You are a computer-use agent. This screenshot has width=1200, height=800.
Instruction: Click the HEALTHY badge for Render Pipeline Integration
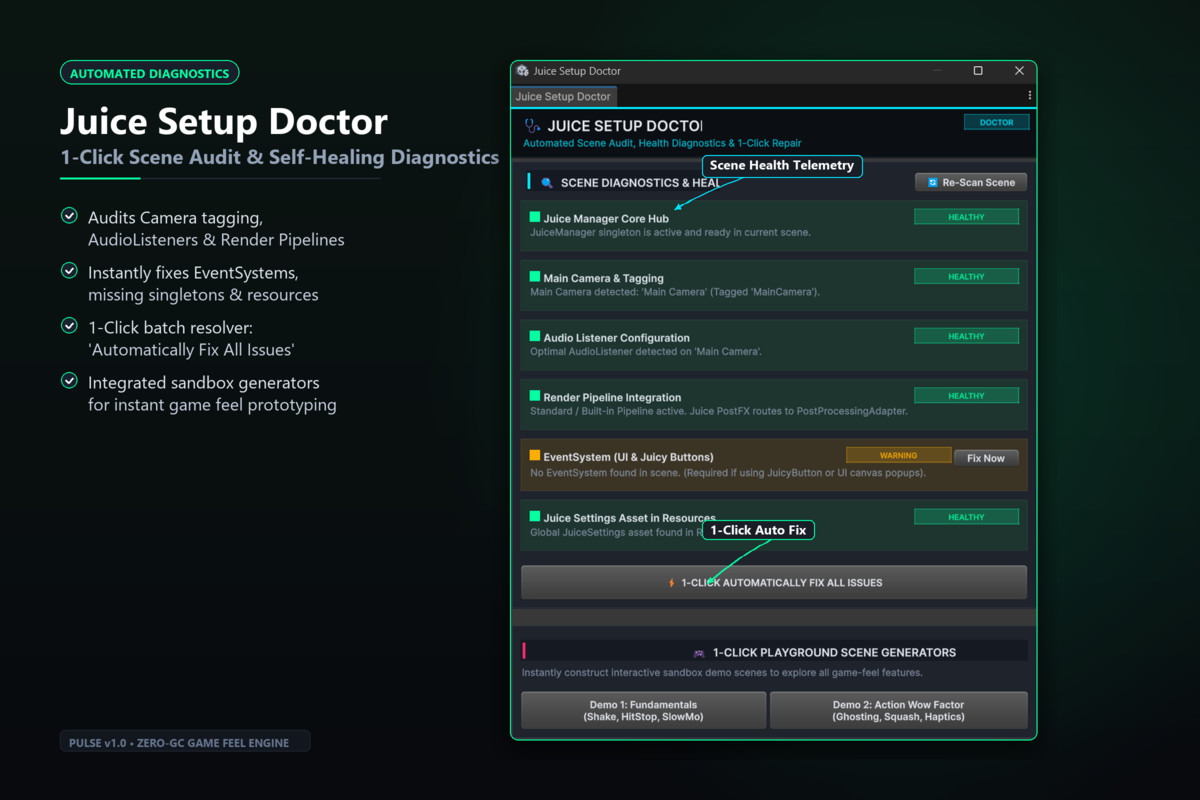tap(966, 396)
